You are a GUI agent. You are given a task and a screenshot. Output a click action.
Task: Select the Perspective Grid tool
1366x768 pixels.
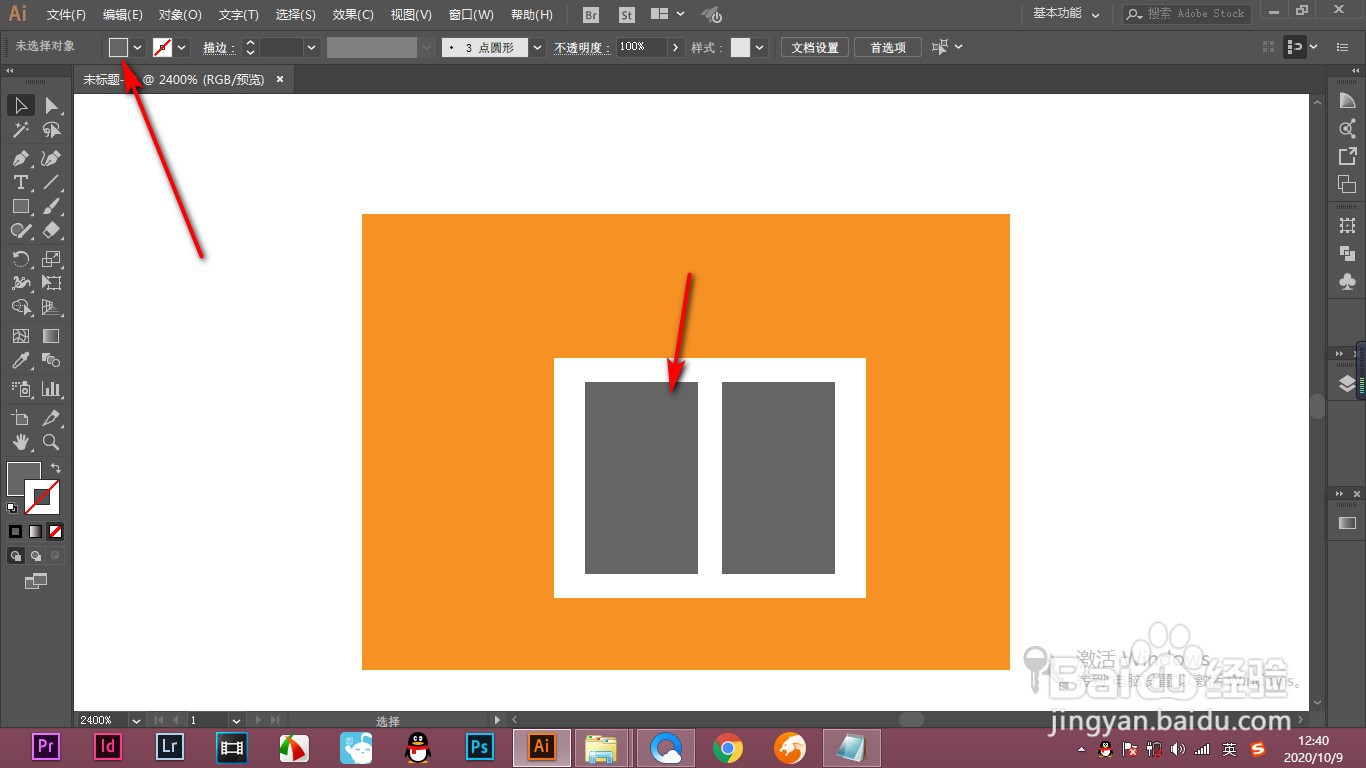51,307
